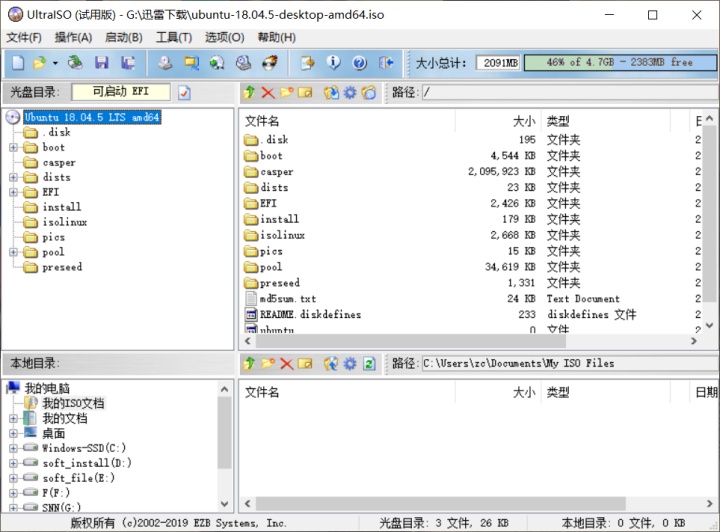
Task: Open the 操作(A) menu
Action: click(x=73, y=38)
